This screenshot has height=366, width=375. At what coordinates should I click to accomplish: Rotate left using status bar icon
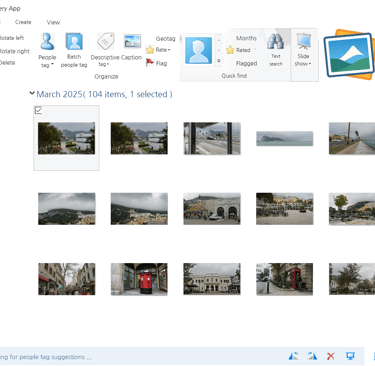point(293,356)
